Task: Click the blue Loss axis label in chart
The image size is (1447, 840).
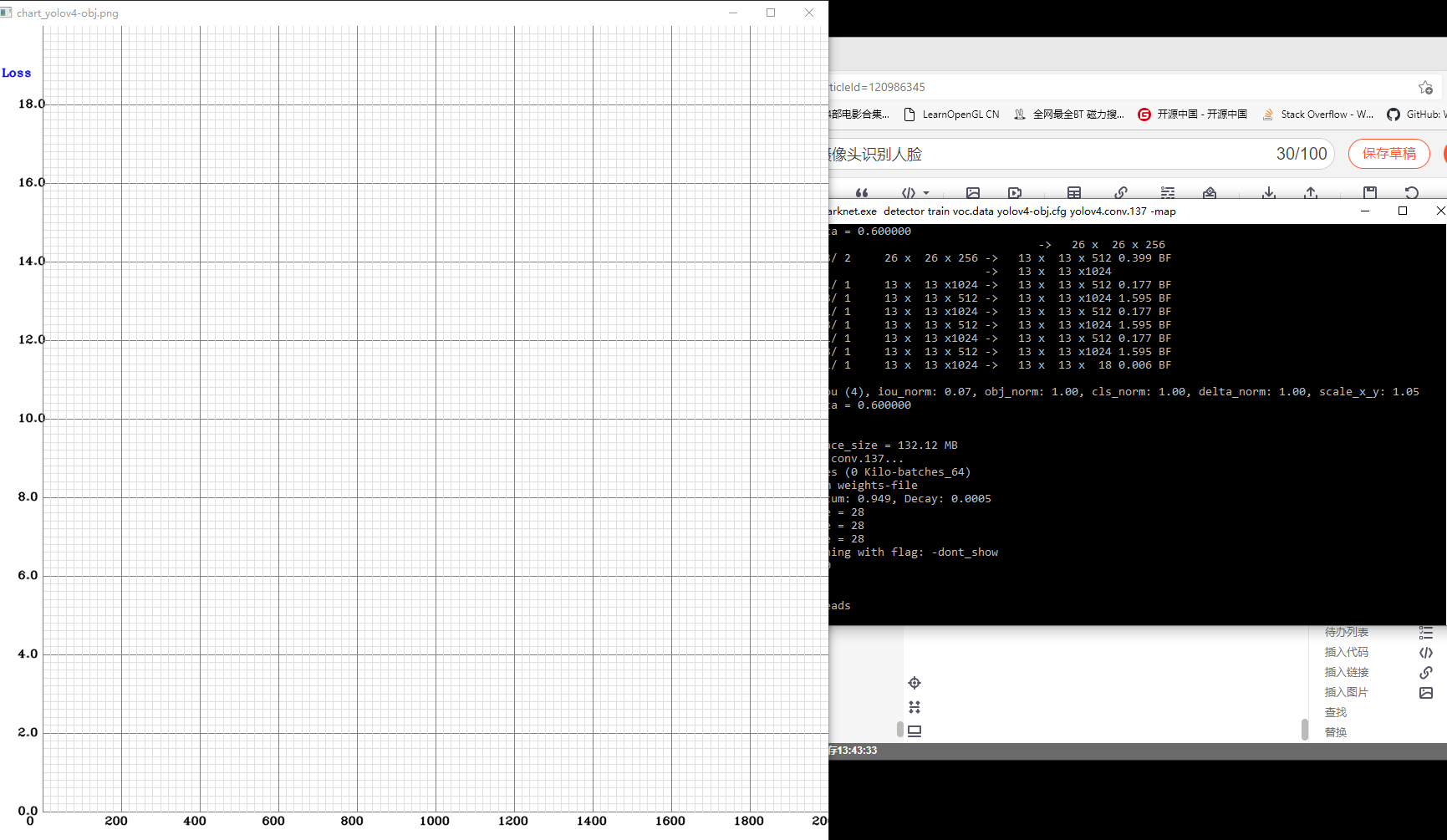Action: click(x=17, y=73)
